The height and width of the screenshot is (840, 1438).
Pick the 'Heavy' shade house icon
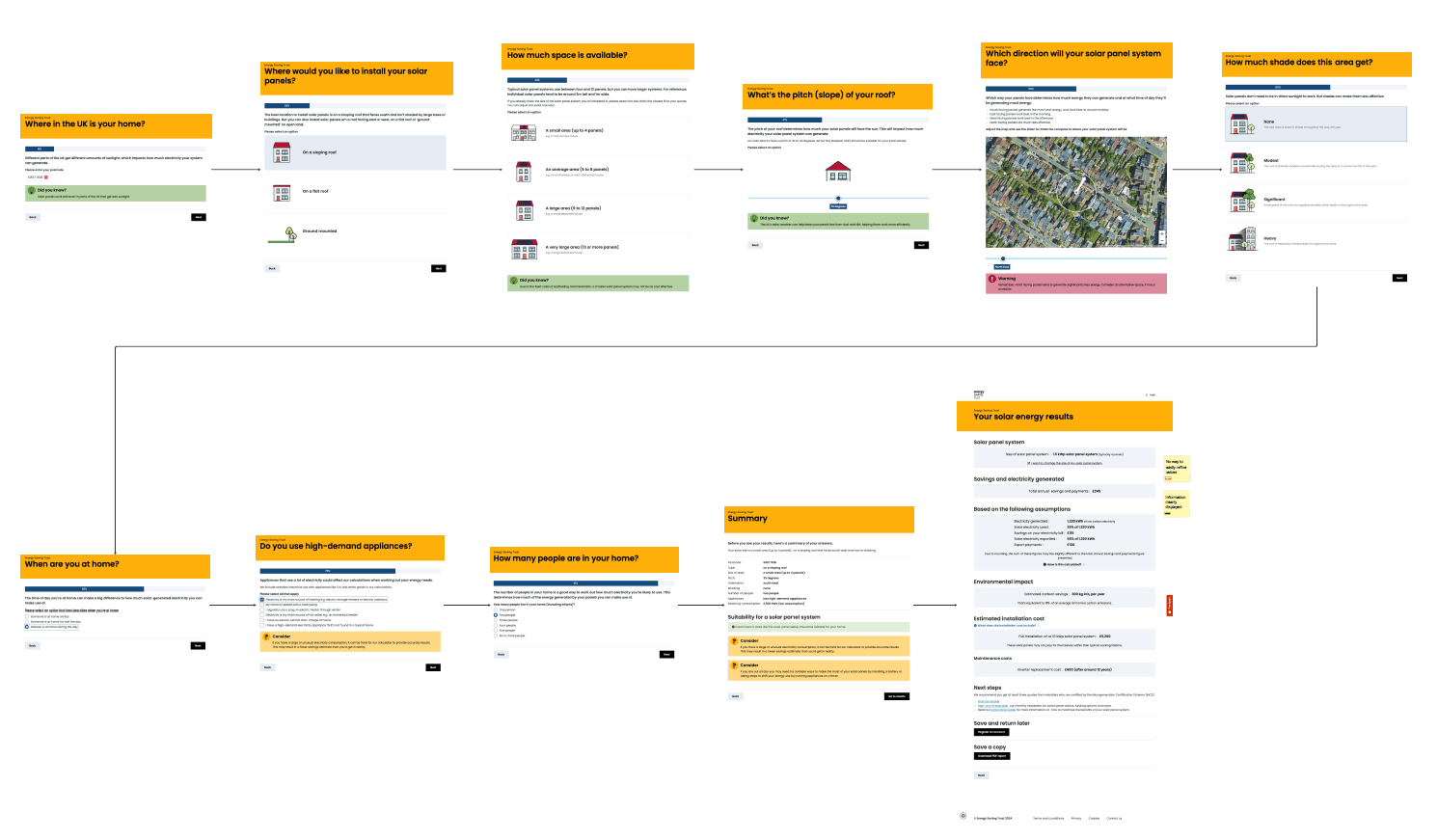coord(1241,240)
